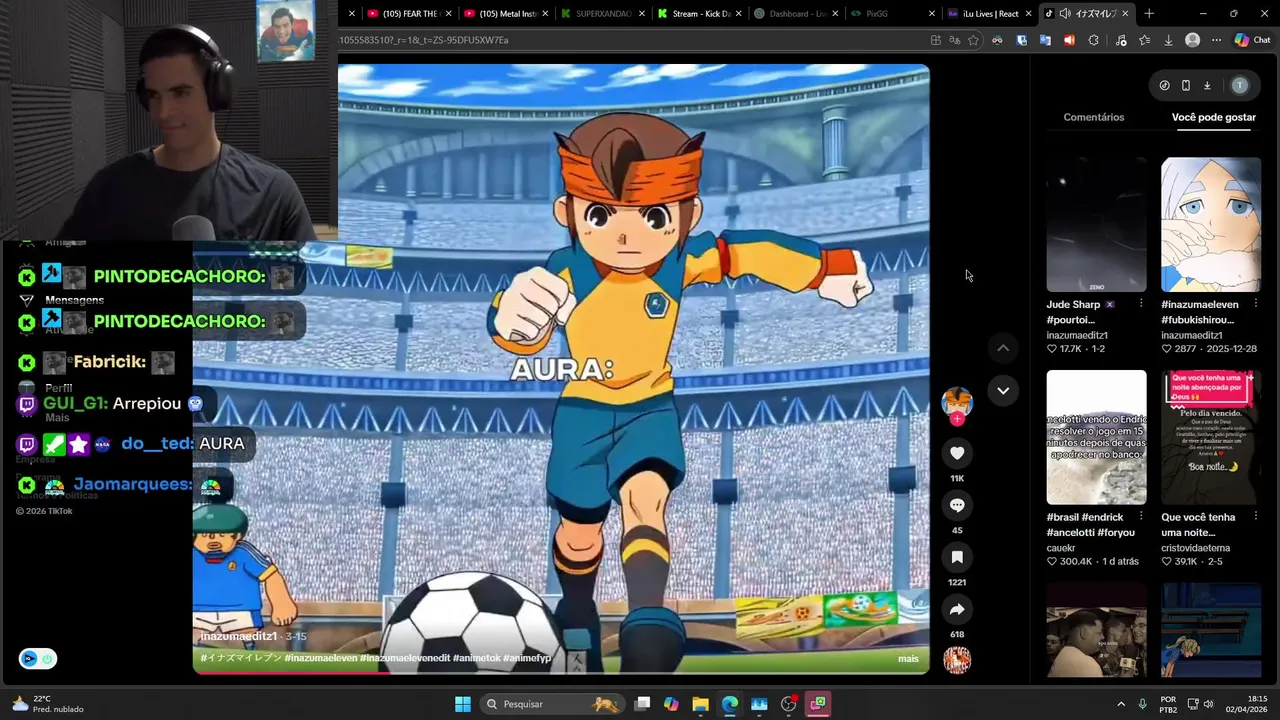The width and height of the screenshot is (1280, 720).
Task: Open File Explorer on taskbar
Action: [x=700, y=704]
